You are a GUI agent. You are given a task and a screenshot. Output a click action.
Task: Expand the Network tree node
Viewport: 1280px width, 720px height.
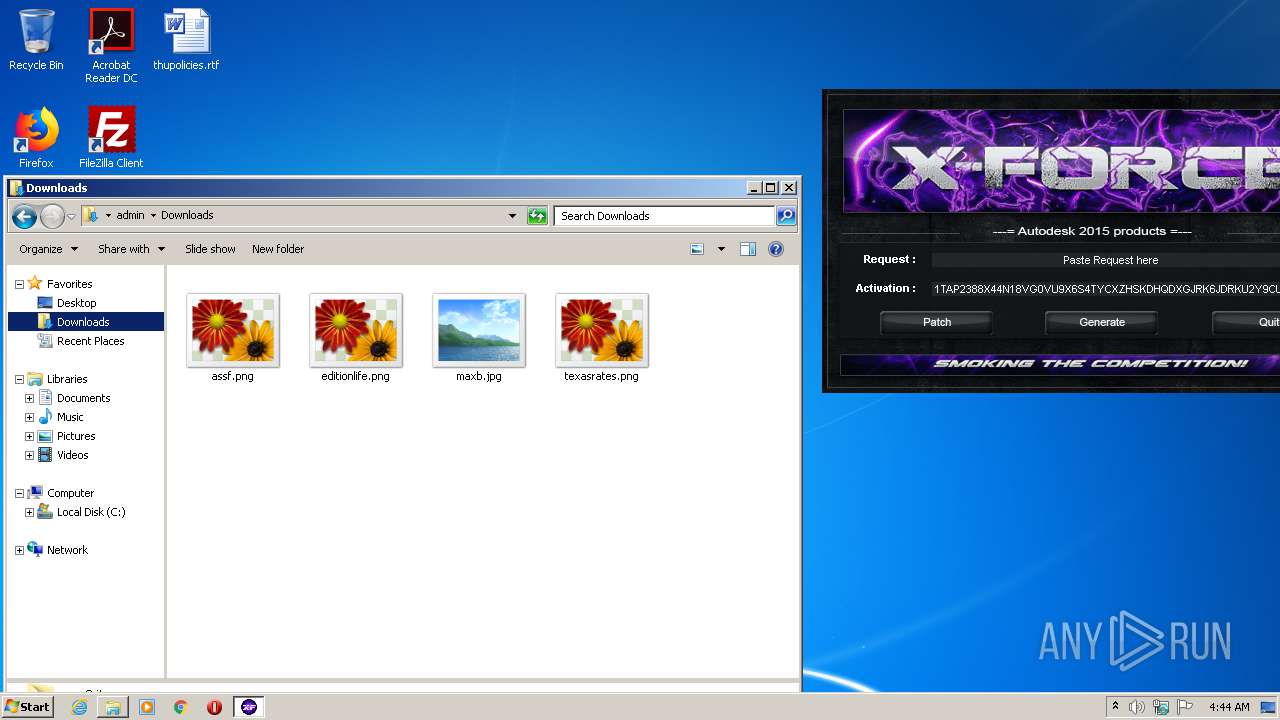[x=19, y=551]
